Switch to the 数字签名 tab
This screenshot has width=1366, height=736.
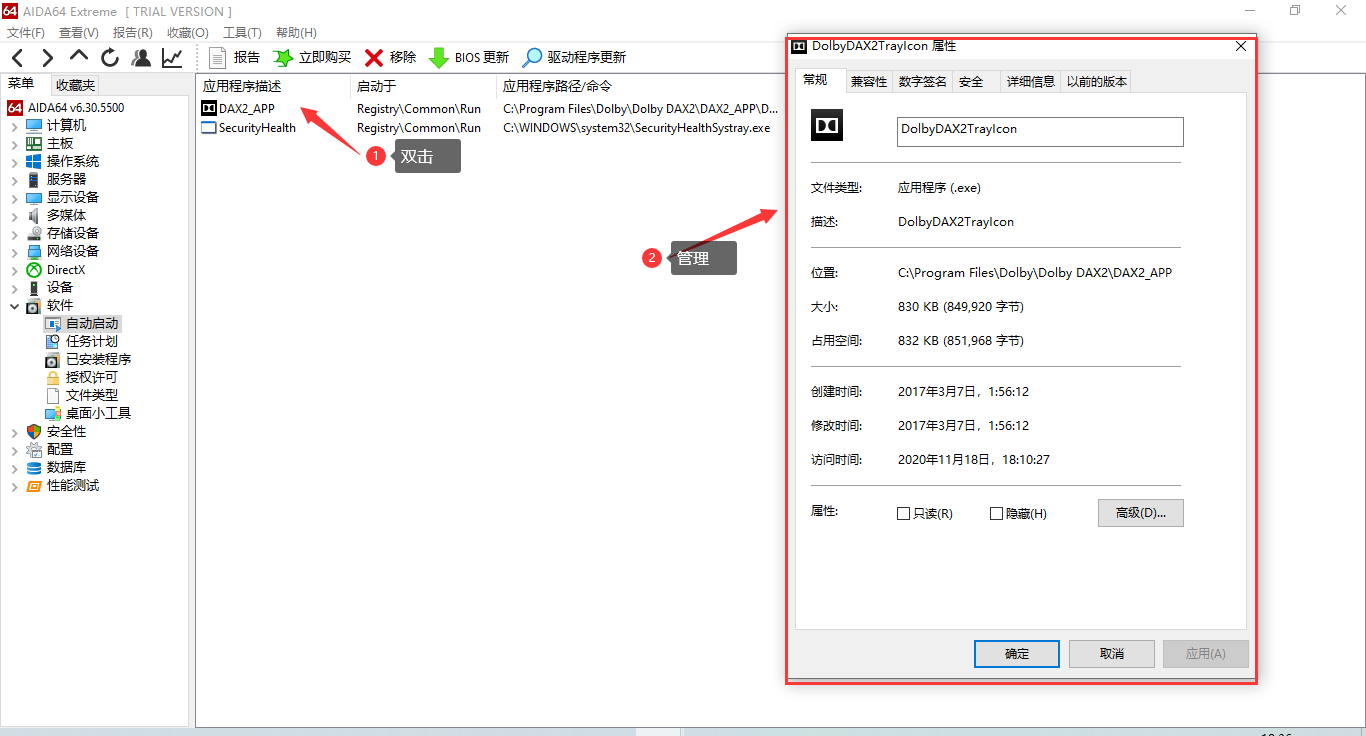tap(922, 82)
